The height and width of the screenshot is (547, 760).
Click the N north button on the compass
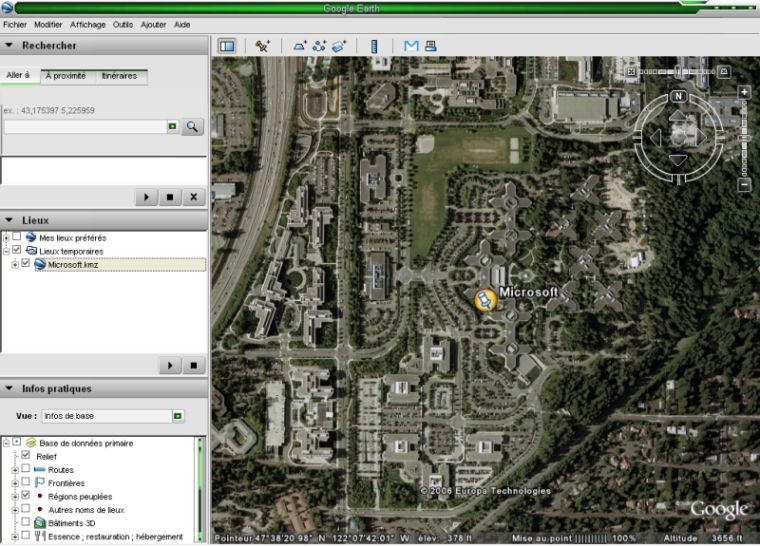678,96
